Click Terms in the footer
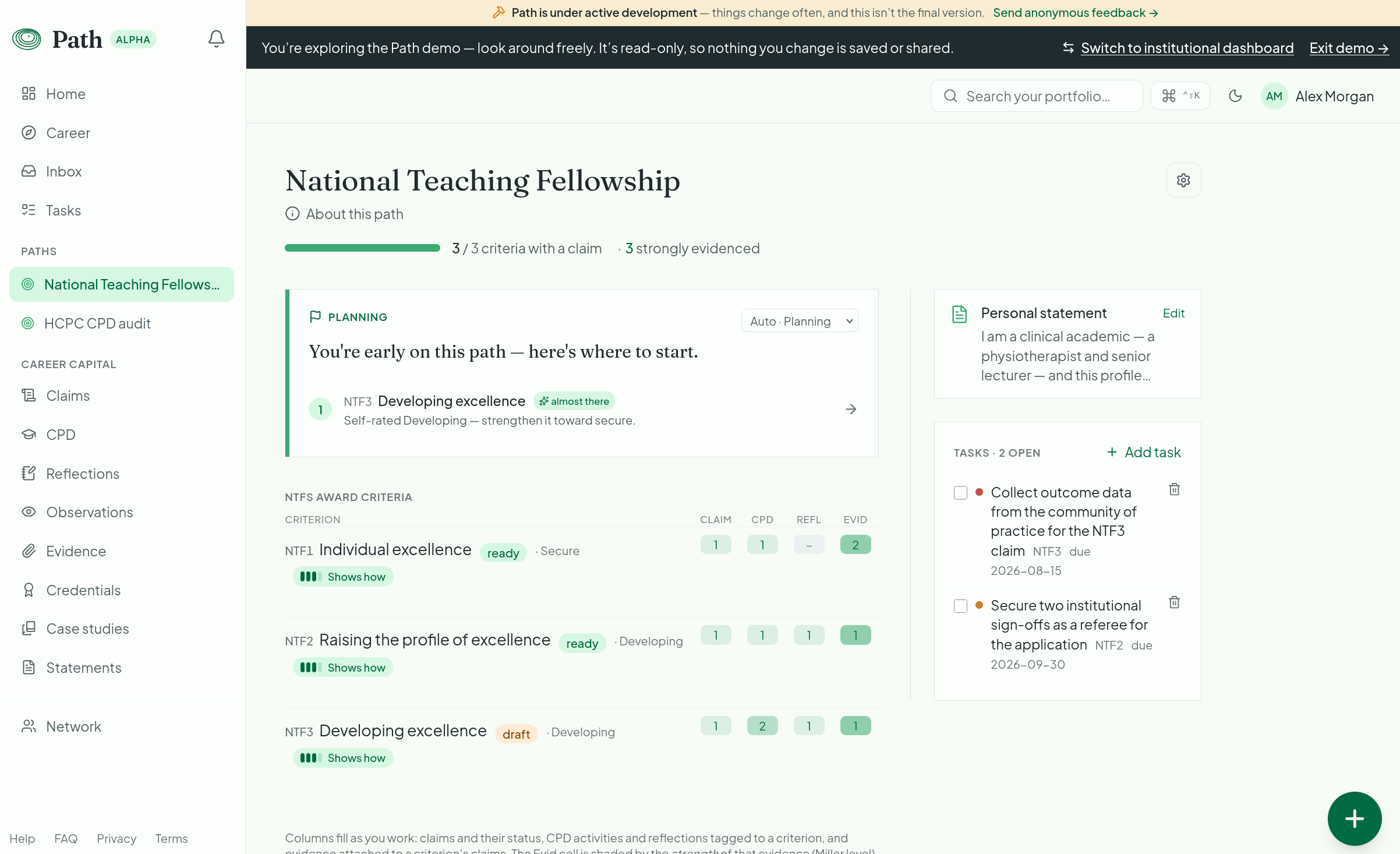1400x854 pixels. pos(171,838)
